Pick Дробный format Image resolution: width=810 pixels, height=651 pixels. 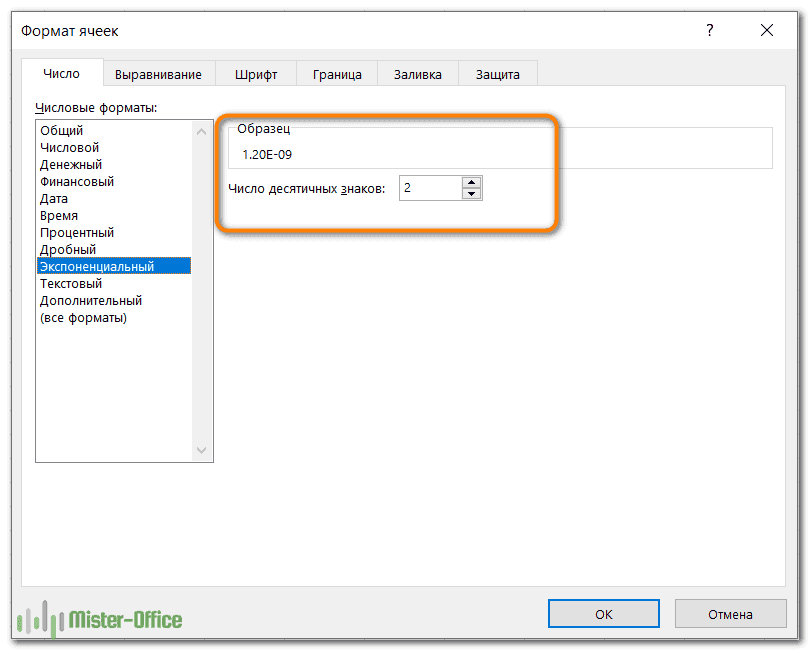pyautogui.click(x=114, y=249)
